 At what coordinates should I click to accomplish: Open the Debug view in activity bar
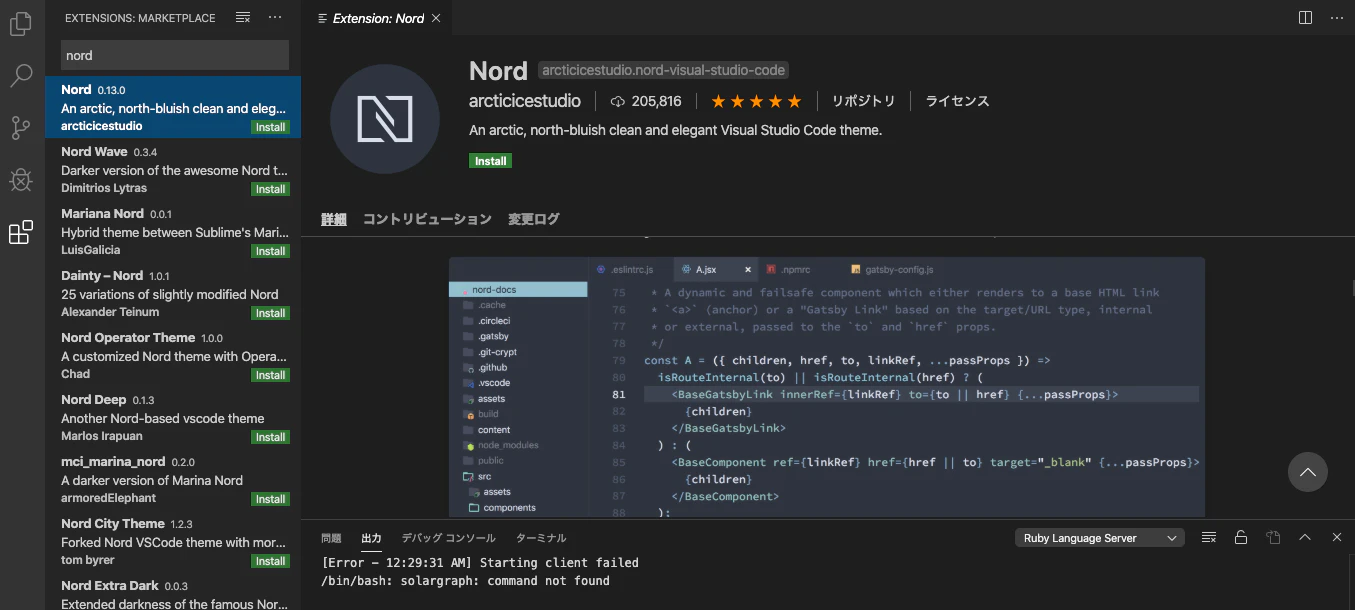21,180
